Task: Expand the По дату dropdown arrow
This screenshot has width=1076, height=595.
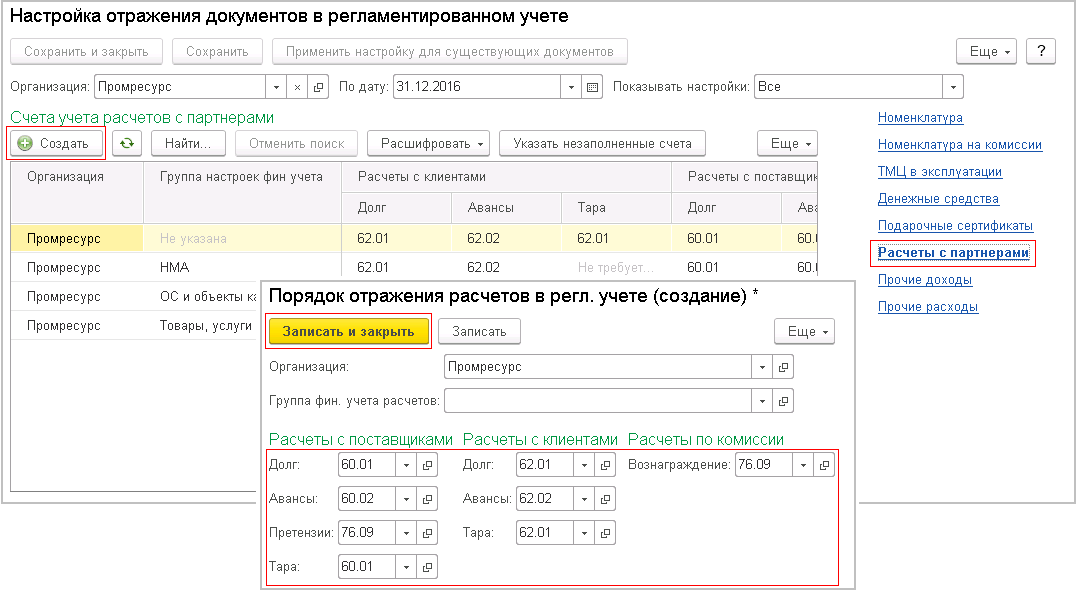Action: point(571,87)
